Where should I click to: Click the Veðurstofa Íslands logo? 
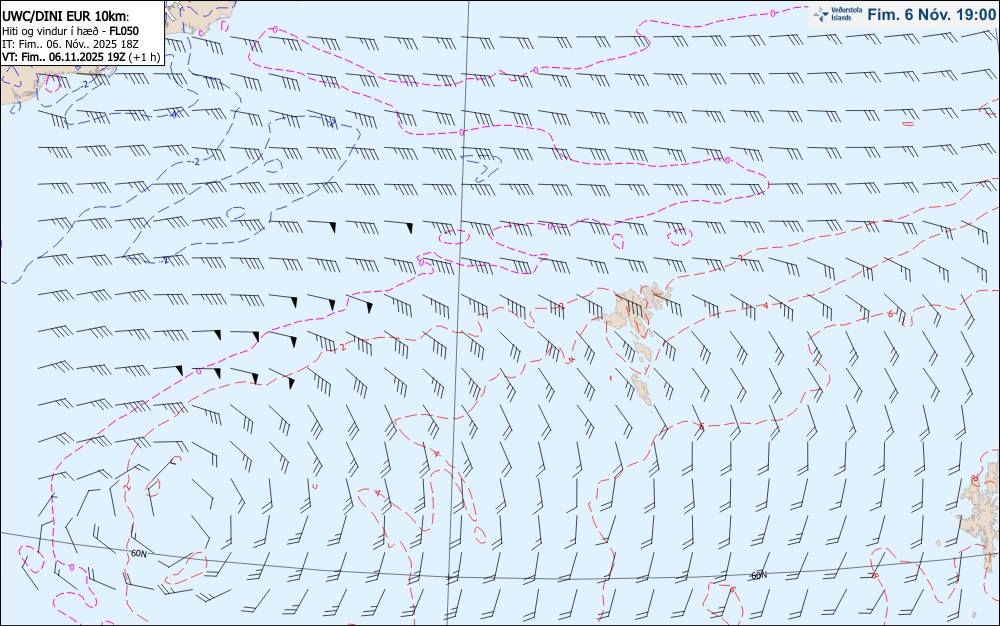click(x=838, y=14)
